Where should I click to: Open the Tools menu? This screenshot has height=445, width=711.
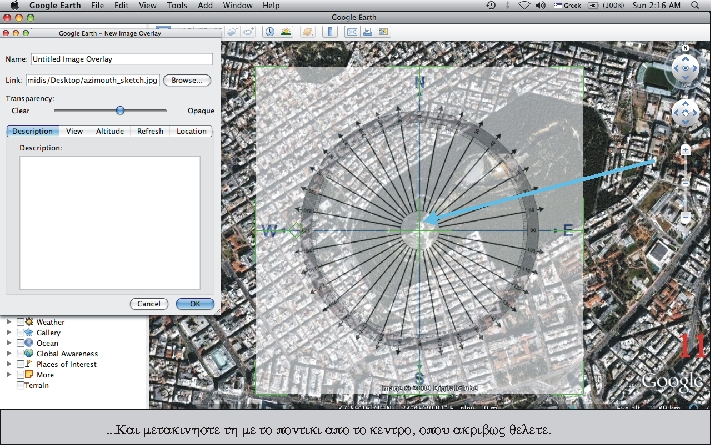coord(177,5)
